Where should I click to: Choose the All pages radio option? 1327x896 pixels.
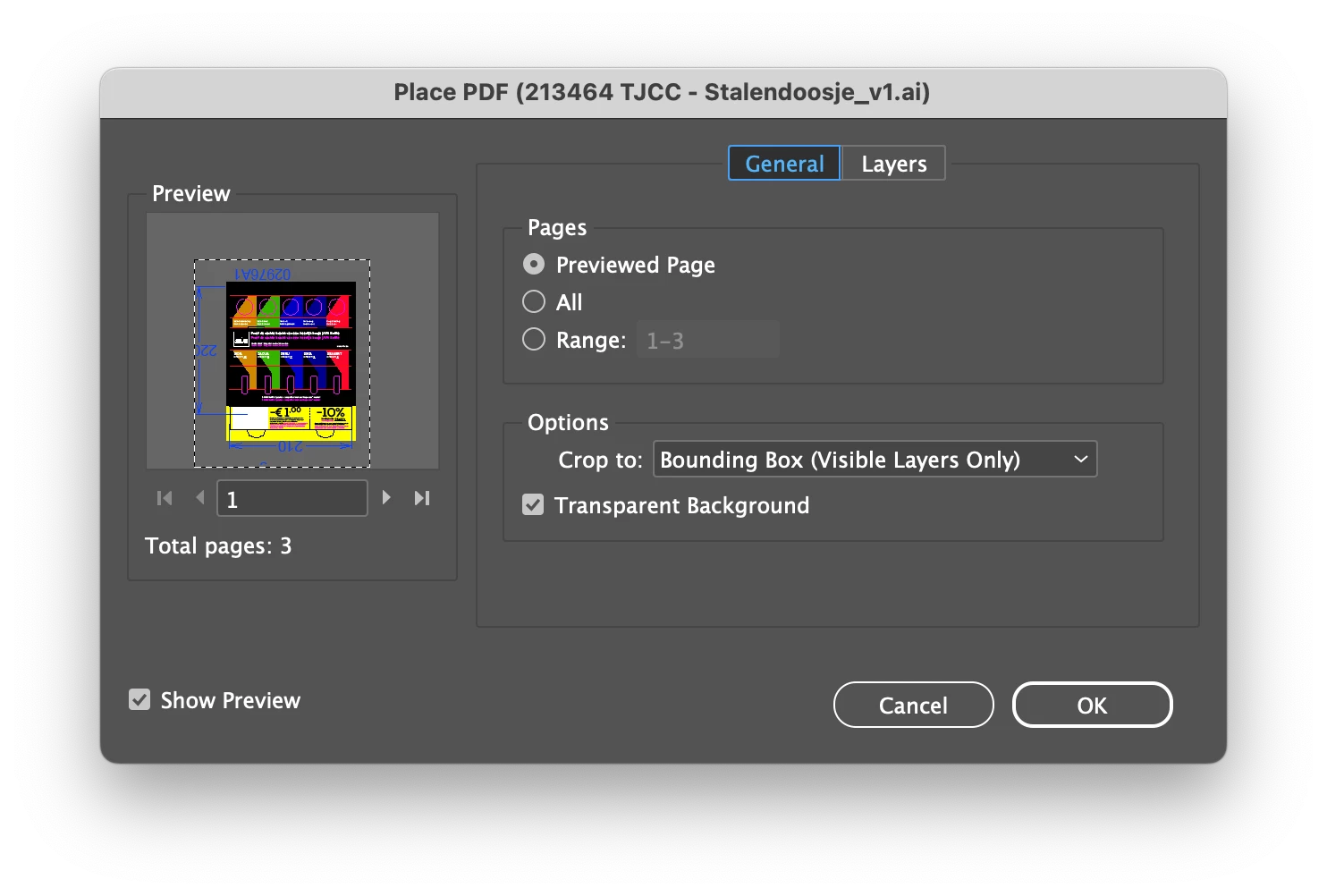coord(534,302)
